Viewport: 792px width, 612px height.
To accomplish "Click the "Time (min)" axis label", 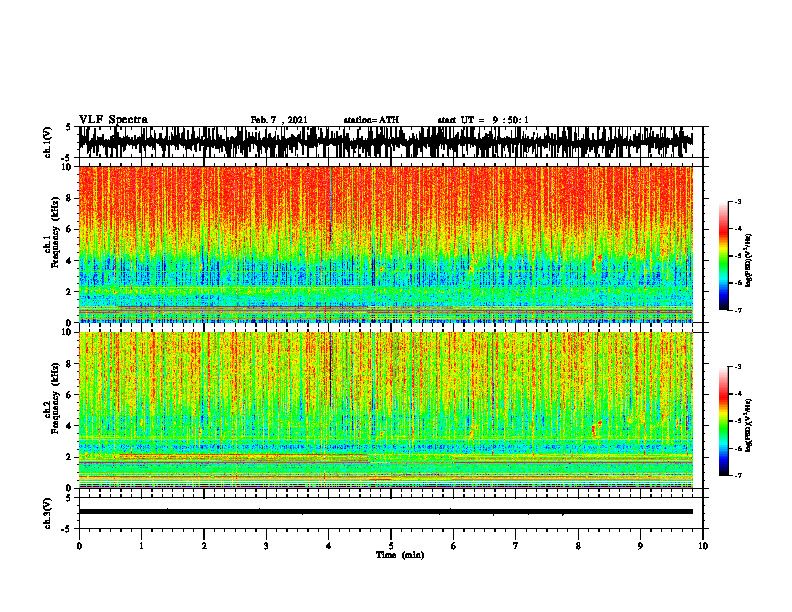I will pyautogui.click(x=400, y=555).
